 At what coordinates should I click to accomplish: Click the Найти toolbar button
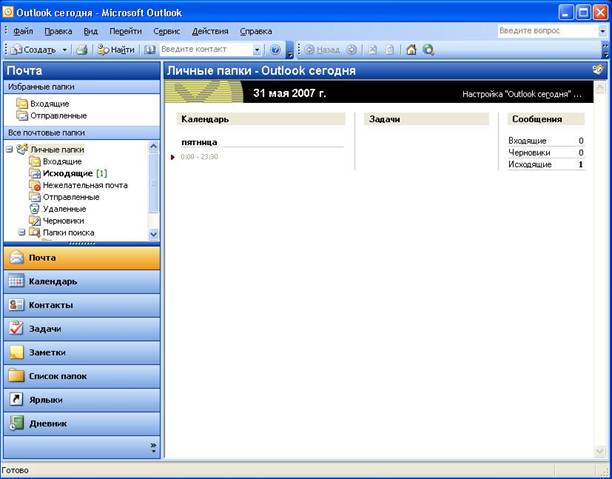(116, 50)
